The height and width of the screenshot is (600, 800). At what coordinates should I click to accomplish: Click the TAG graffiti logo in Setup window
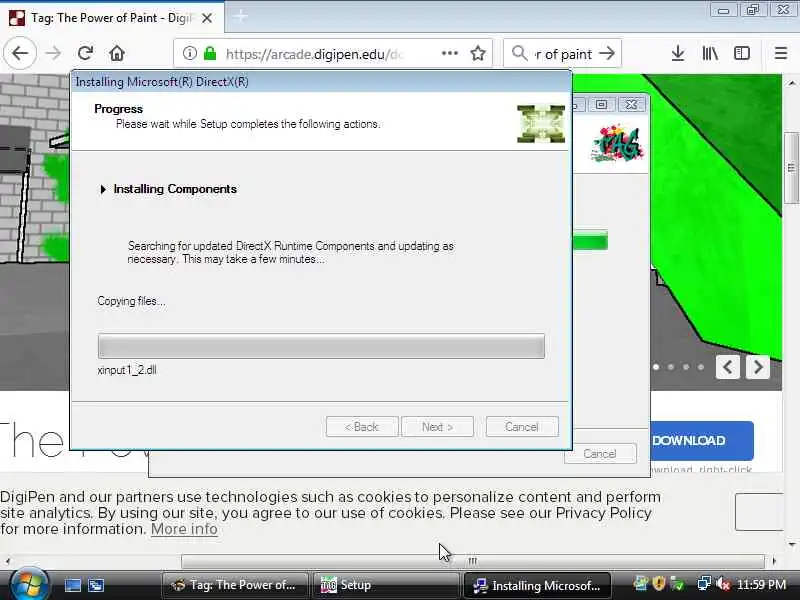tap(616, 144)
